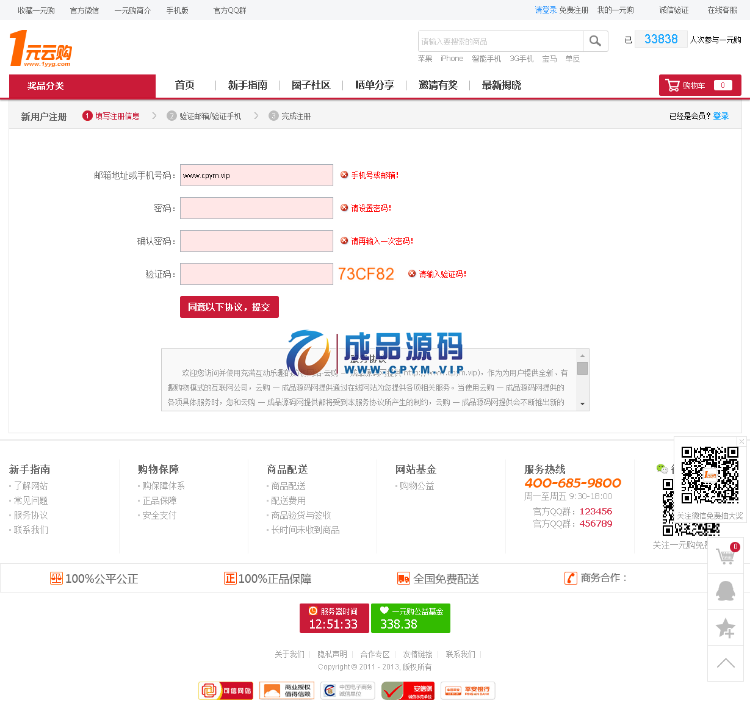
Task: Open 购物公益 footer link
Action: [417, 486]
